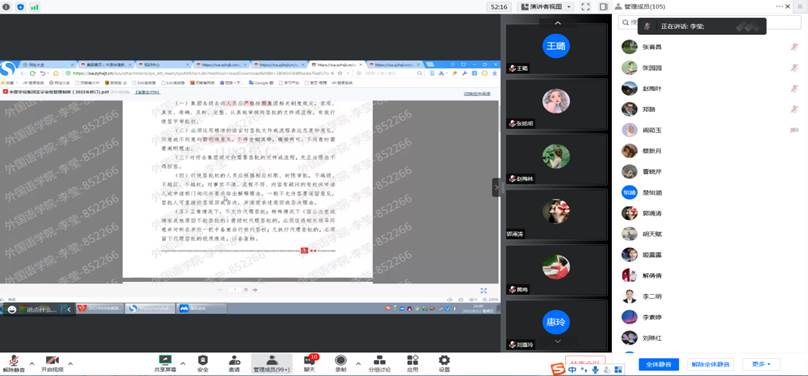
Task: Enter full screen mode icon in top bar
Action: 585,7
